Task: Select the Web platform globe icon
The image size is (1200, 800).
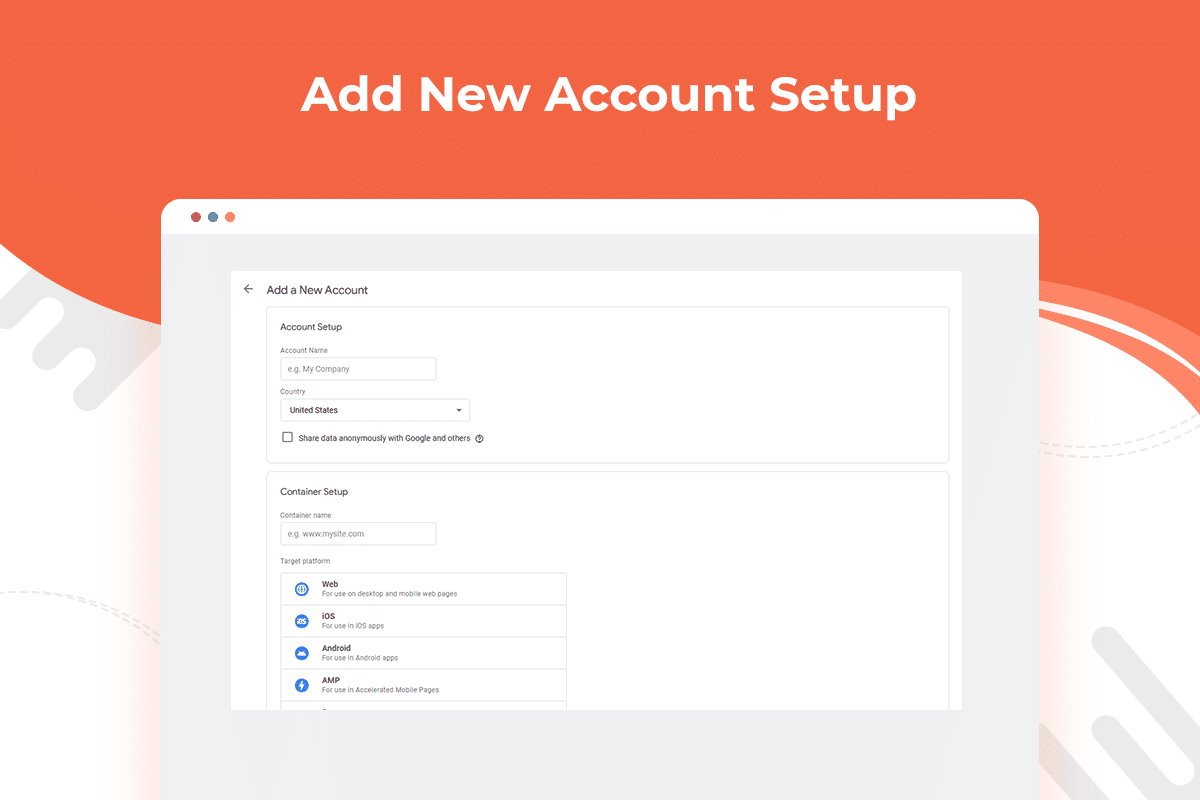Action: pos(301,588)
